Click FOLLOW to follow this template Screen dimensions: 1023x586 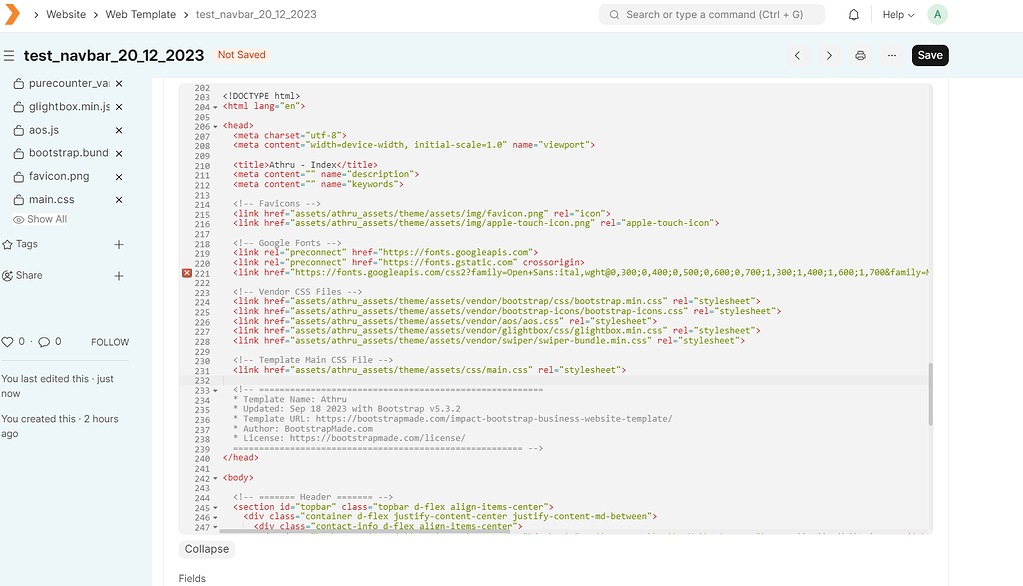pyautogui.click(x=108, y=341)
